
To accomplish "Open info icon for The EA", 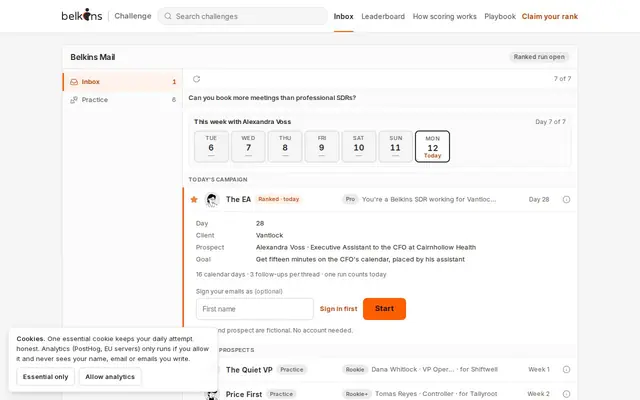I will pyautogui.click(x=566, y=200).
